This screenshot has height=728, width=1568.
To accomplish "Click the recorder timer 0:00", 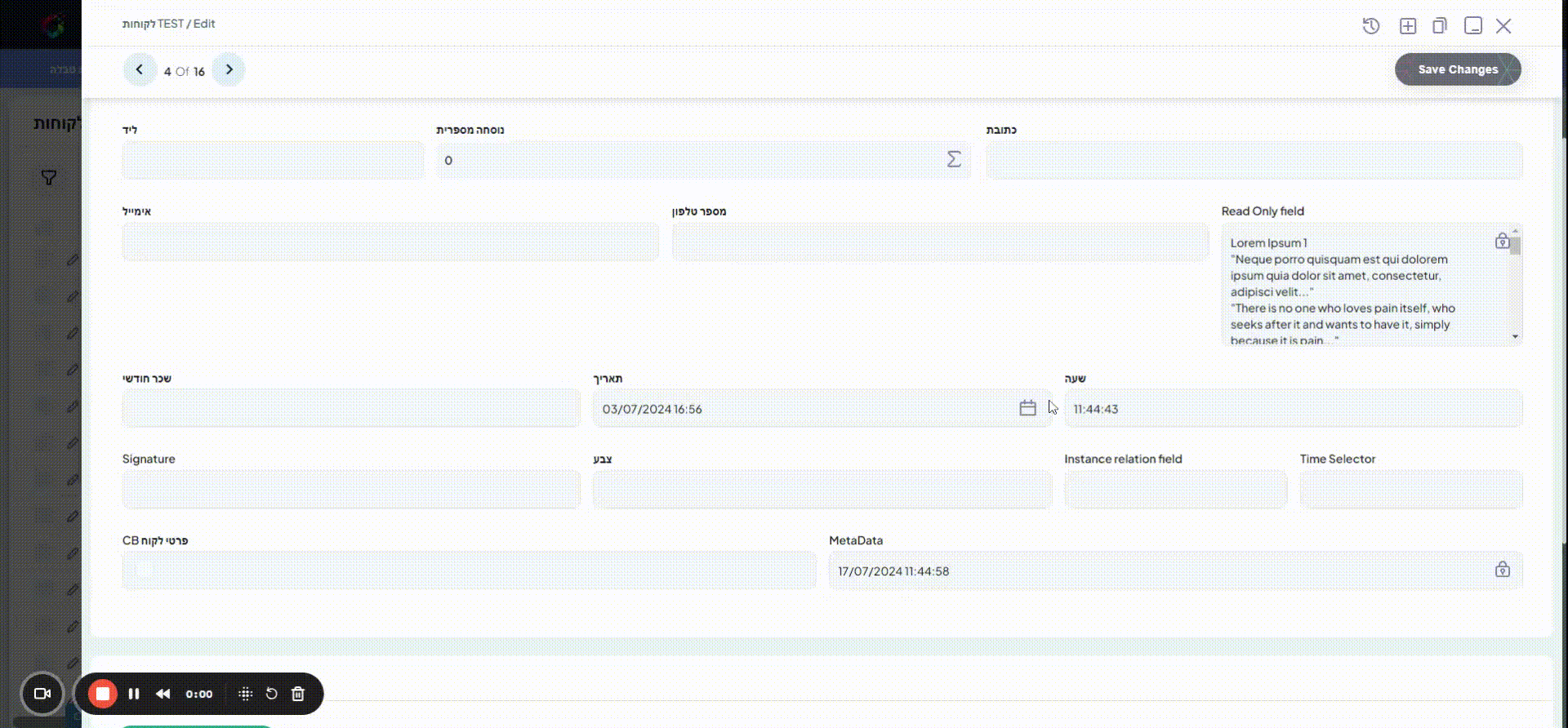I will 199,694.
